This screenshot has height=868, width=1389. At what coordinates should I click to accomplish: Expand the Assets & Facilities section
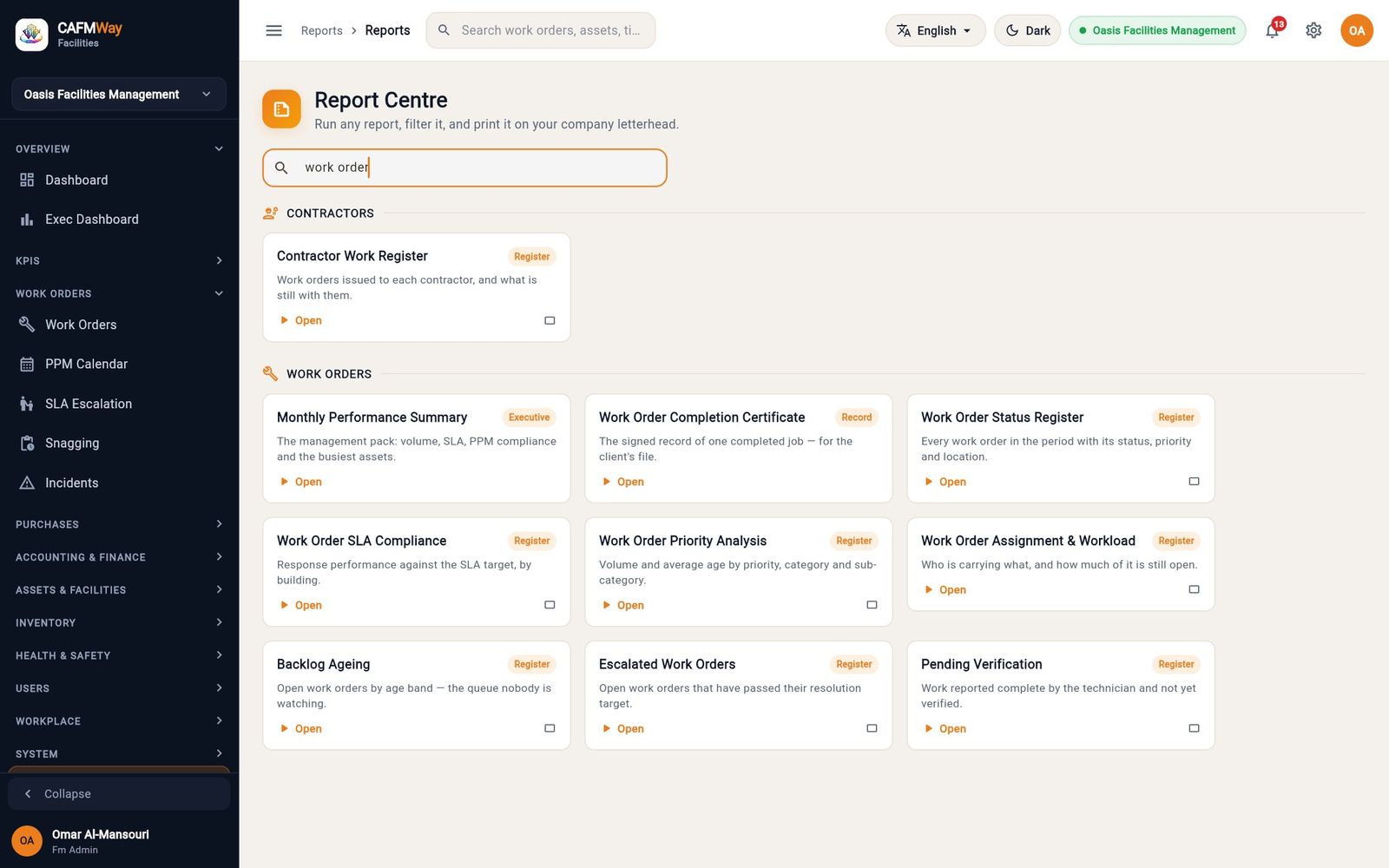pyautogui.click(x=119, y=590)
